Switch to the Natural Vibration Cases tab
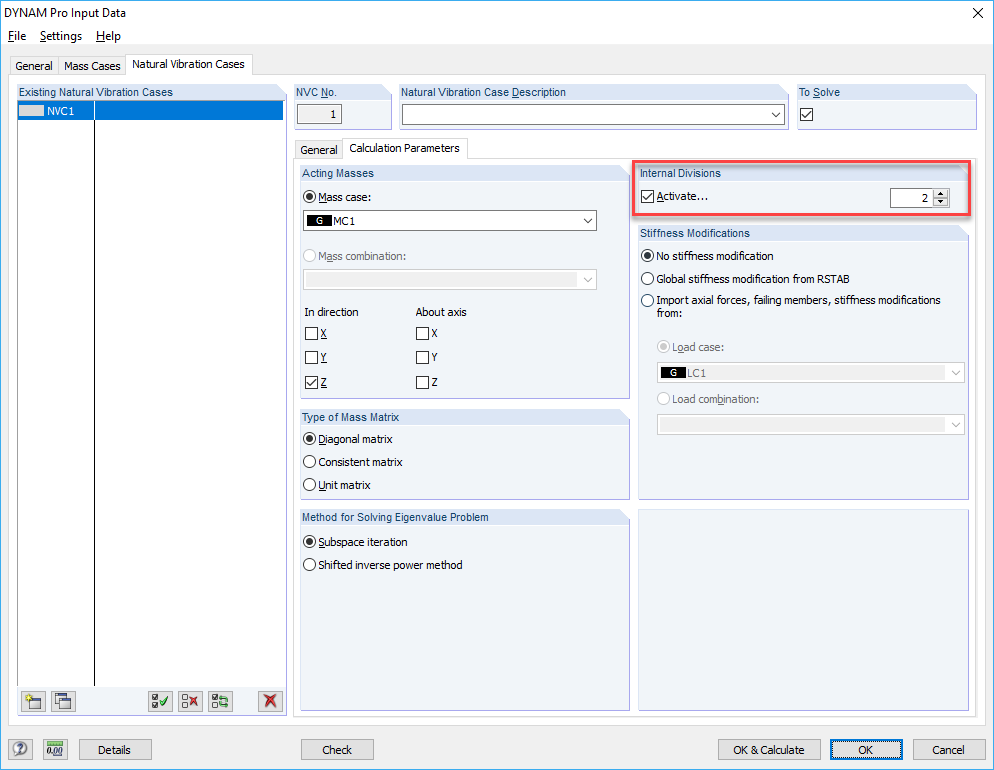Screen dimensions: 994x770 [x=188, y=64]
